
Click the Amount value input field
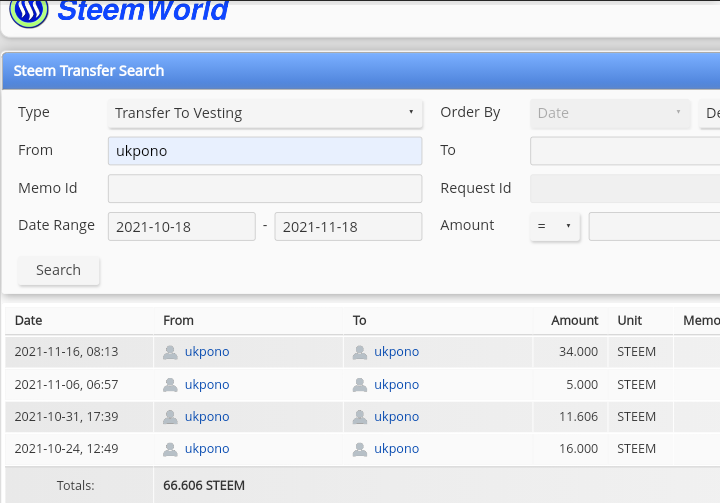654,226
